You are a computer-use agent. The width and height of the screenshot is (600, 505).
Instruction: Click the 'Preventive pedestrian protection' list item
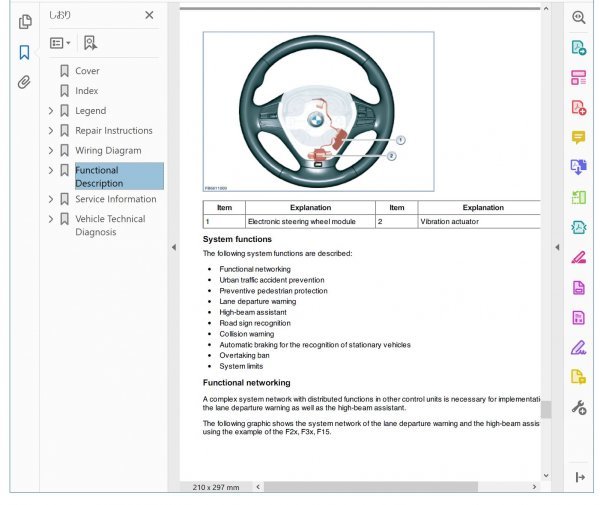pos(274,291)
